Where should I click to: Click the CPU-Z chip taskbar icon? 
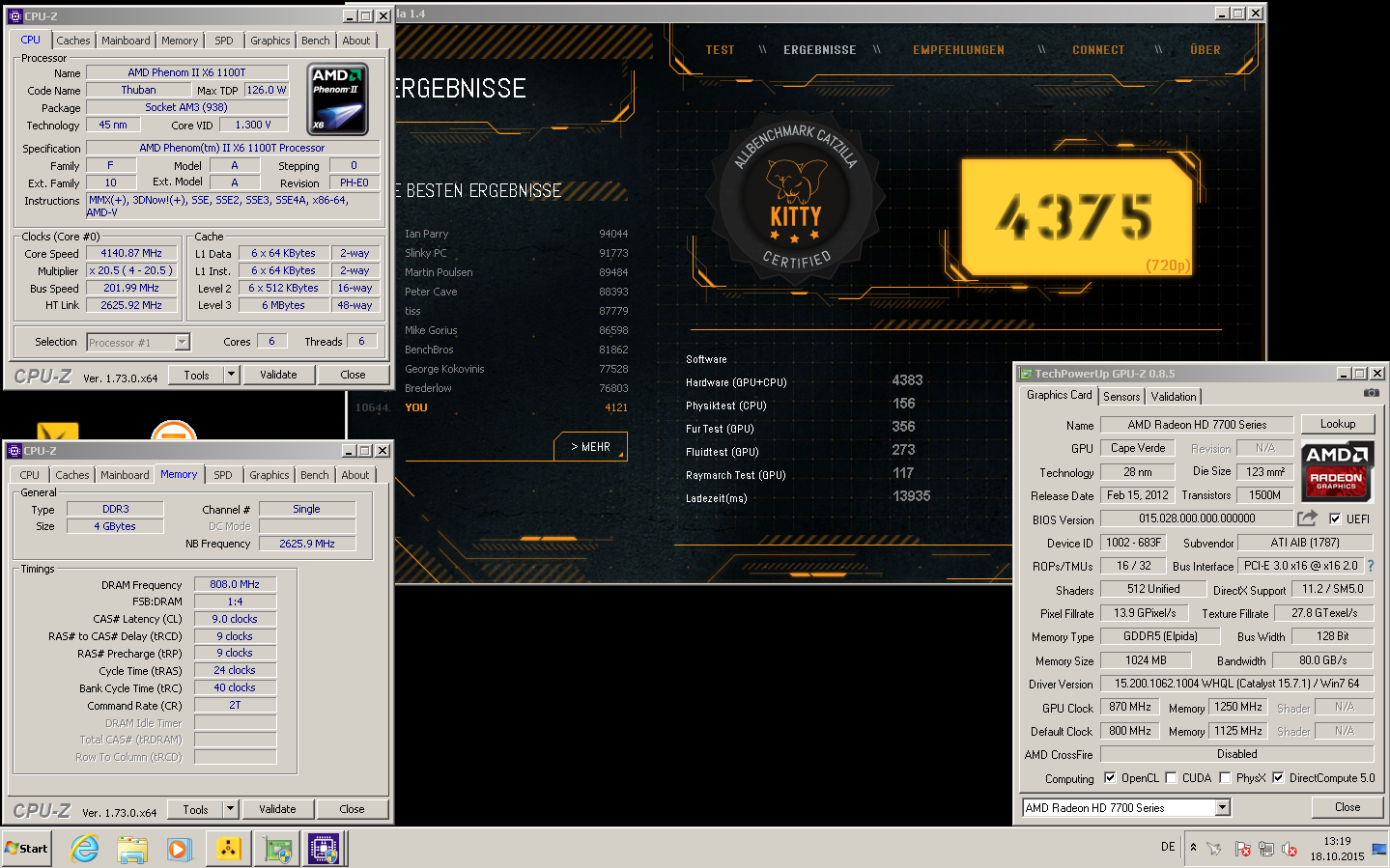tap(324, 849)
